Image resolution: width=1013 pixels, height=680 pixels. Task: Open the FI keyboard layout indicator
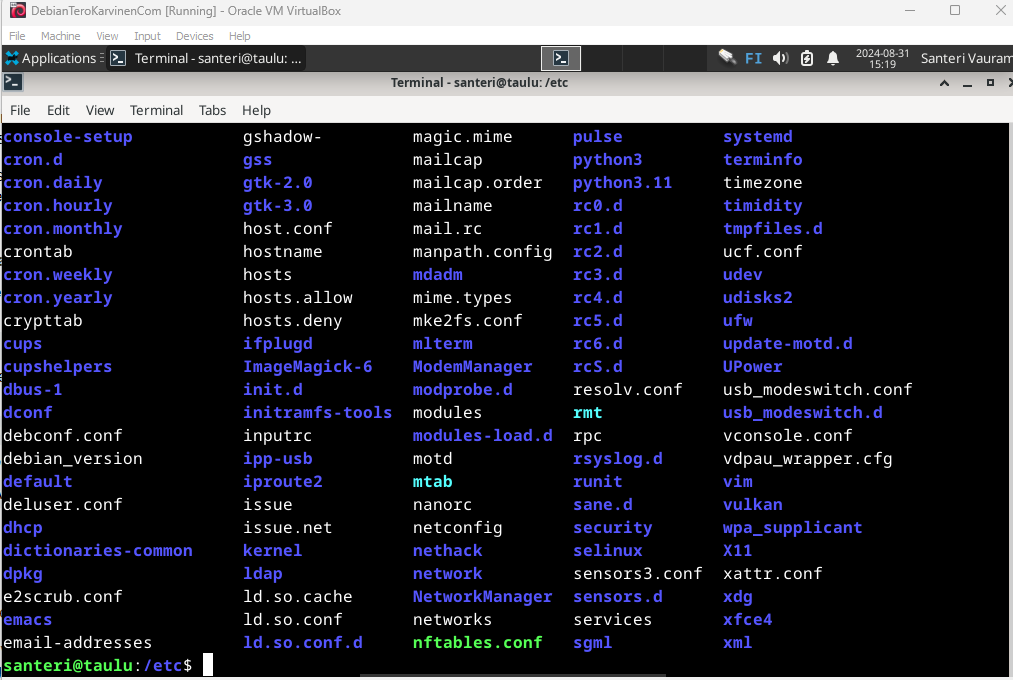[x=754, y=58]
